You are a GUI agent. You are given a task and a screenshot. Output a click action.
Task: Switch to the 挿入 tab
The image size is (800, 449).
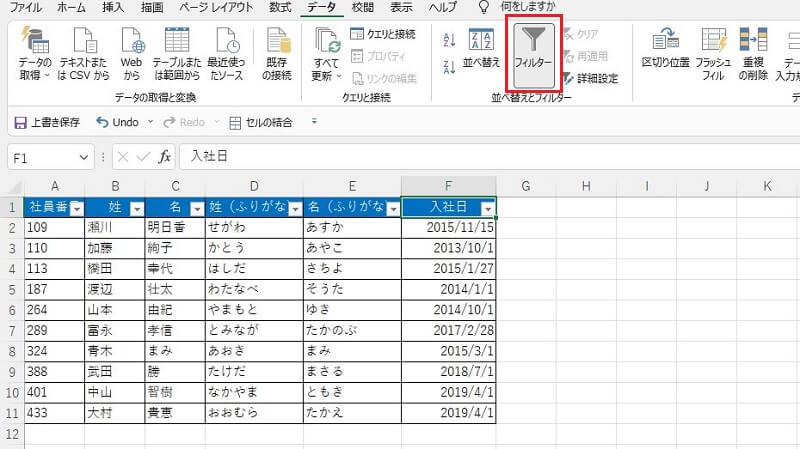click(113, 7)
